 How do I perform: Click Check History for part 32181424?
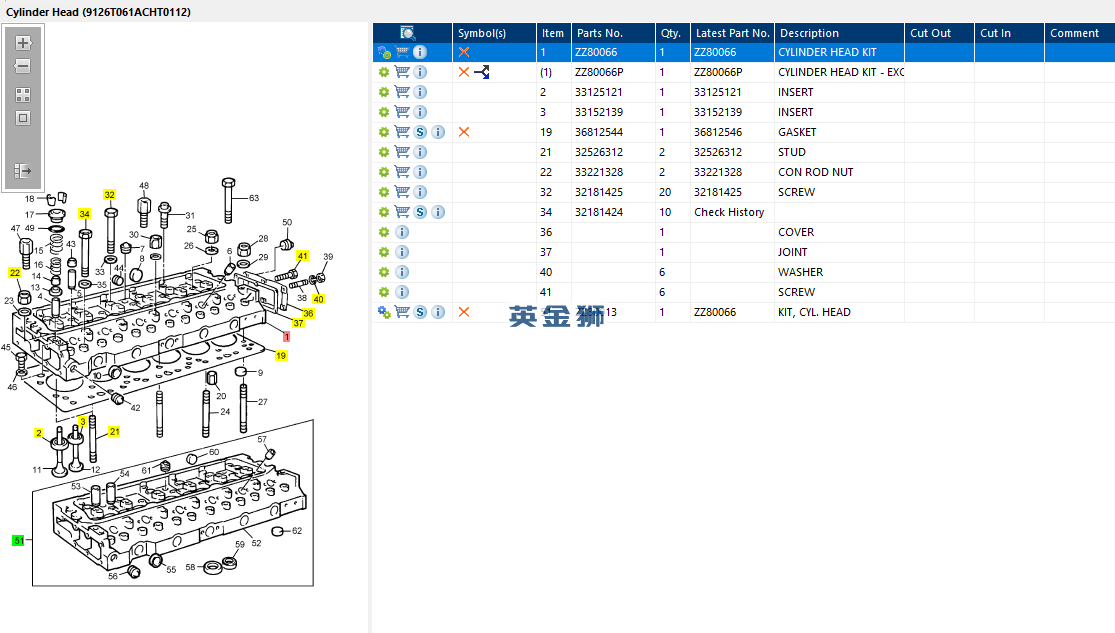729,212
